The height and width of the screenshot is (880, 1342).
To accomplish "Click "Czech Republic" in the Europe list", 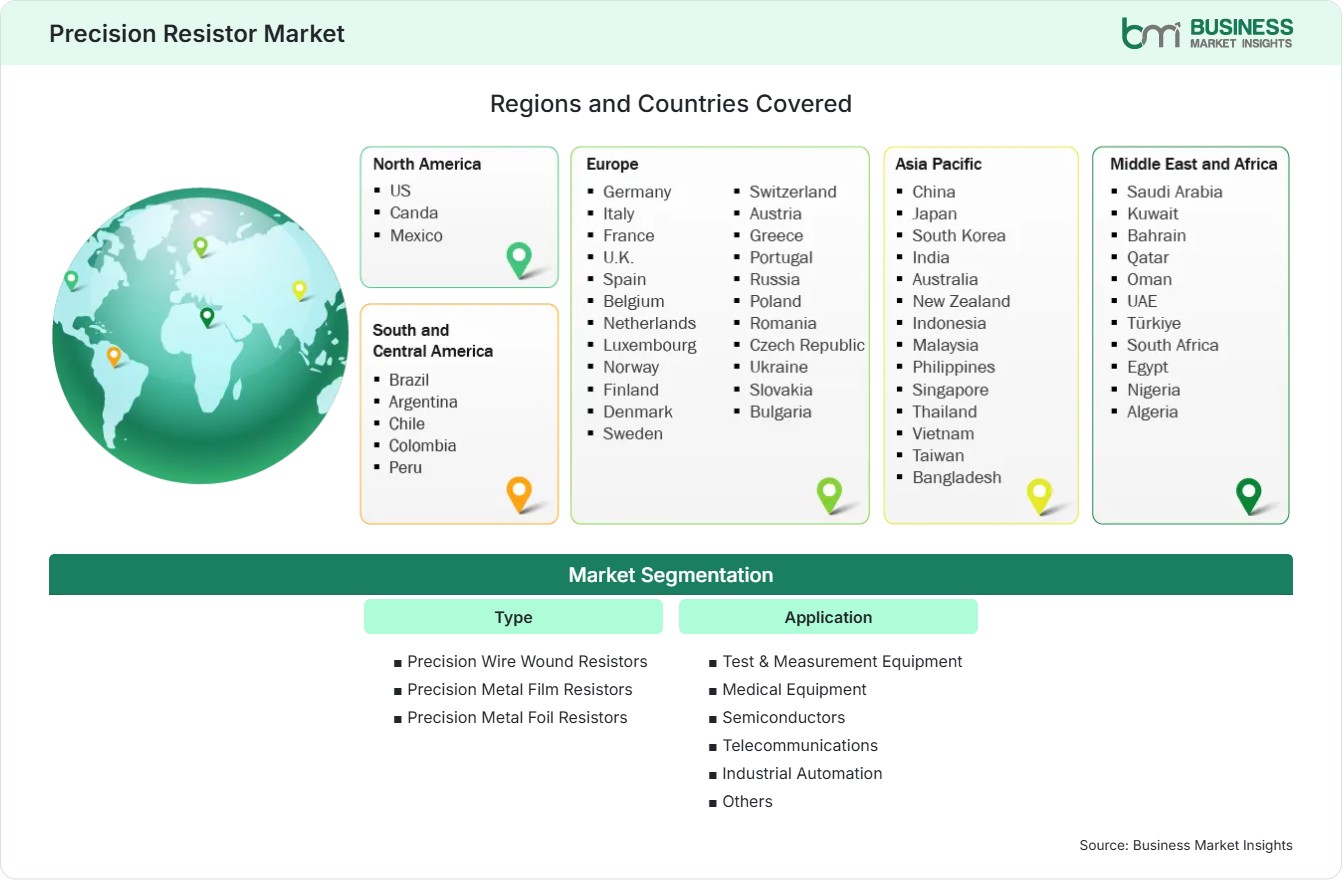I will [x=807, y=345].
